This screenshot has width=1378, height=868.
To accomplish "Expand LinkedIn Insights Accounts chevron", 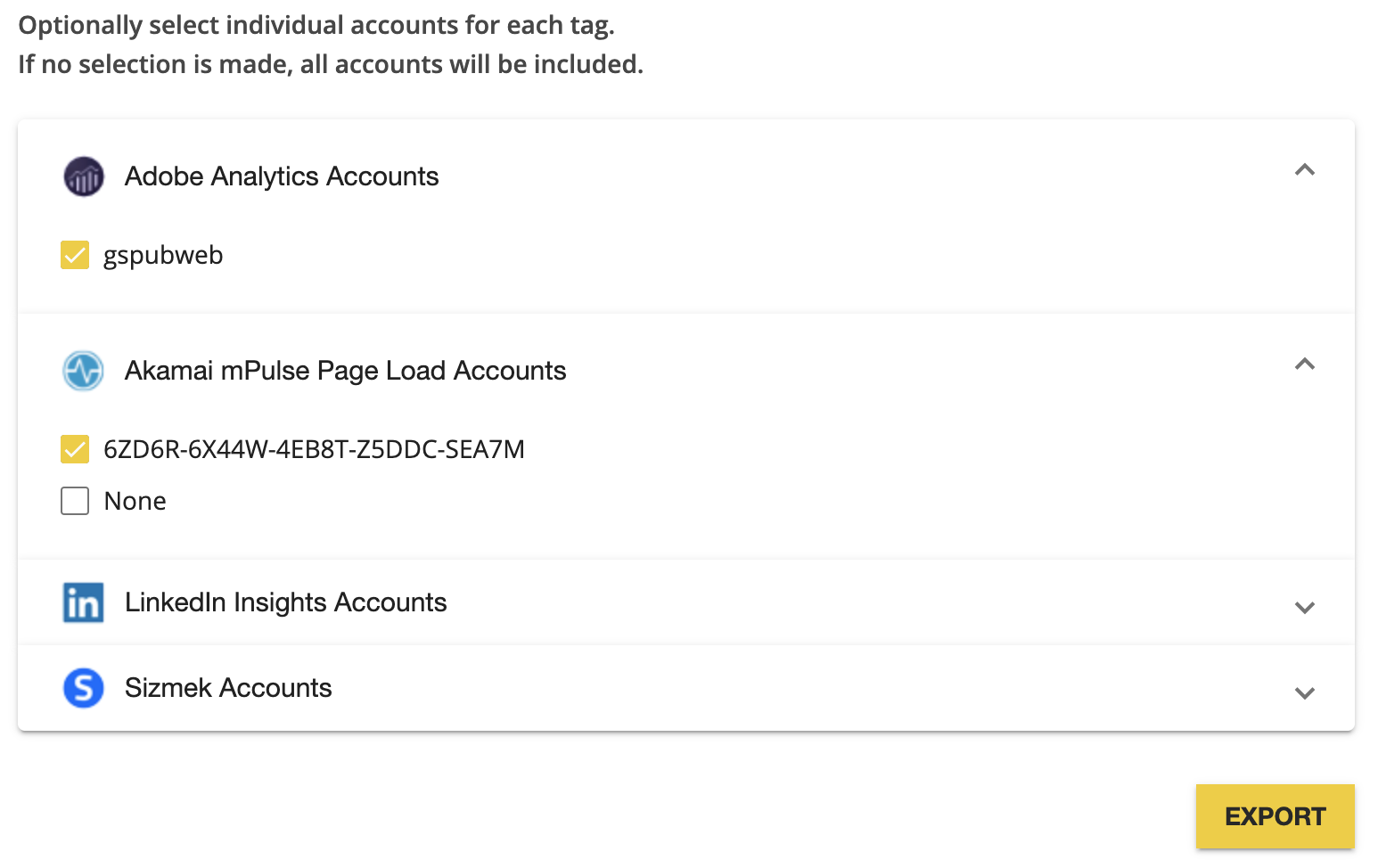I will 1305,608.
